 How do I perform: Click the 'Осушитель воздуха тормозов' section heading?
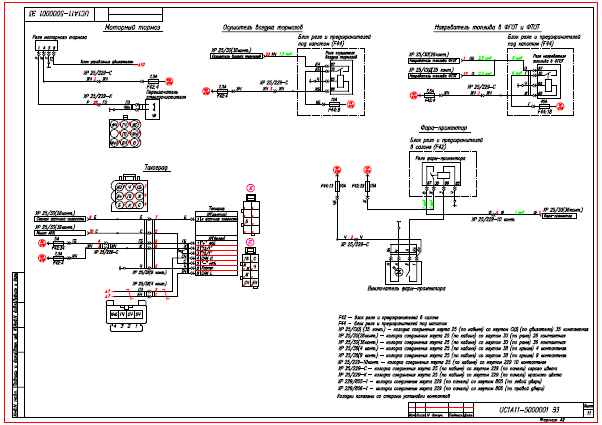coord(263,28)
